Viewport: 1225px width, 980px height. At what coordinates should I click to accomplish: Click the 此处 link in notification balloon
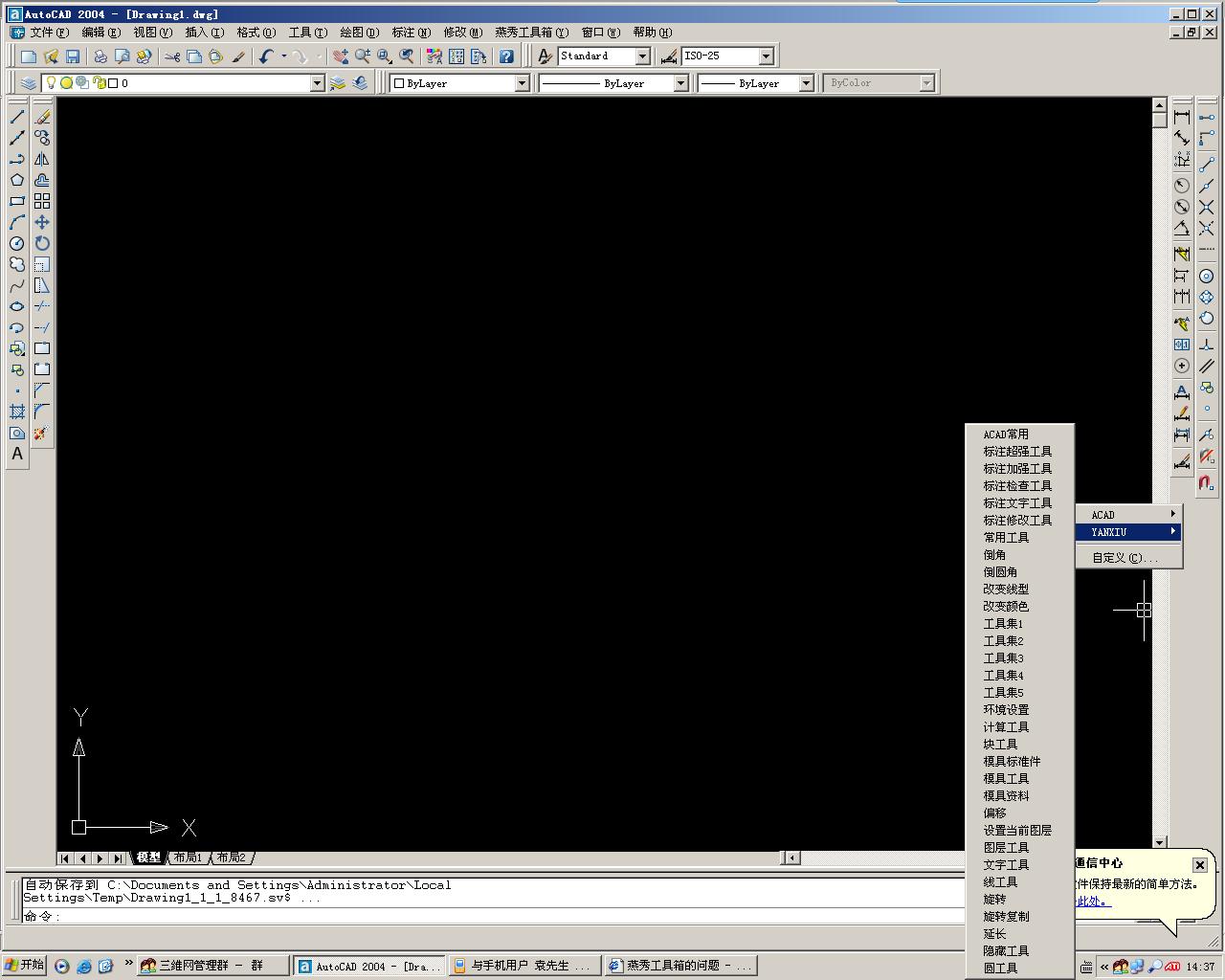[1092, 902]
